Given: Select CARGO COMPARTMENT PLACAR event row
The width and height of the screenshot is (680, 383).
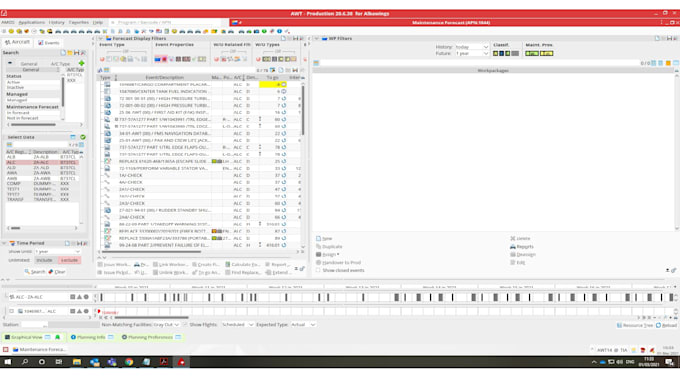Looking at the screenshot, I should tap(199, 85).
